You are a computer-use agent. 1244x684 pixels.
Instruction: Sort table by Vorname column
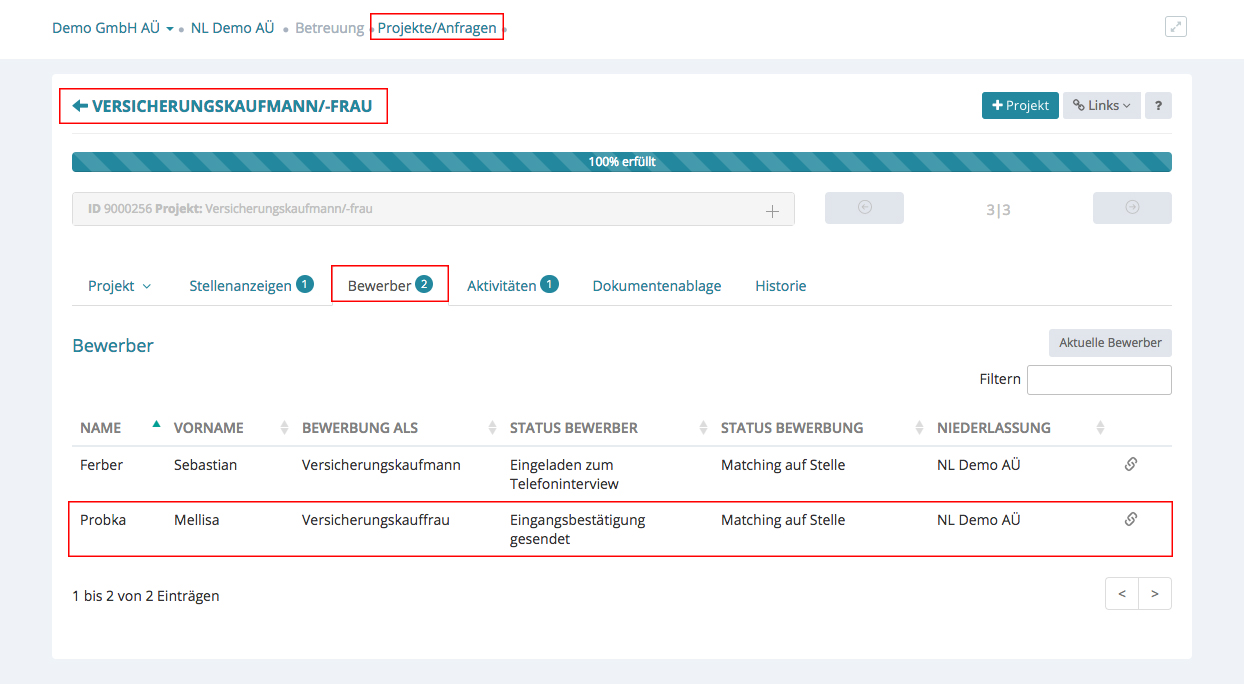[209, 428]
